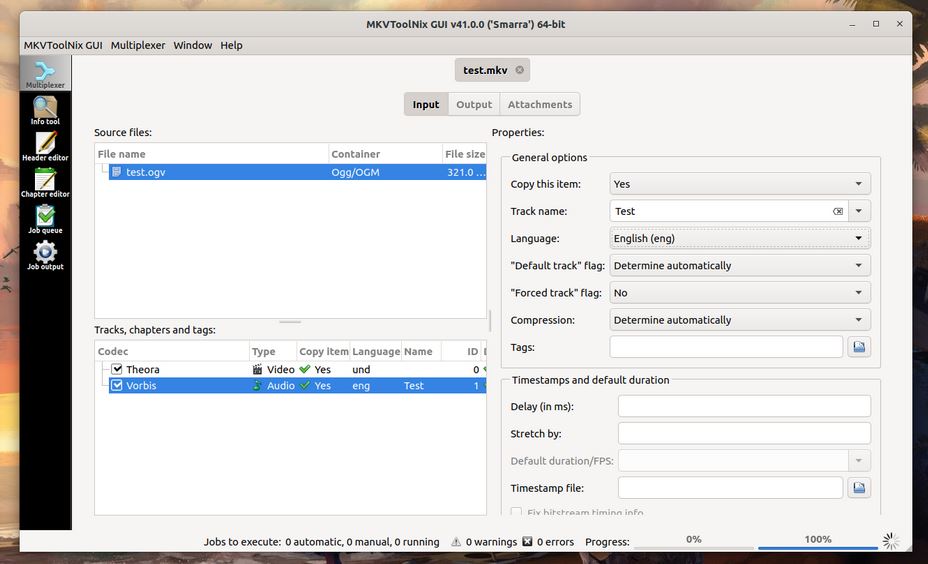928x564 pixels.
Task: Sort source files by File name header
Action: point(211,154)
